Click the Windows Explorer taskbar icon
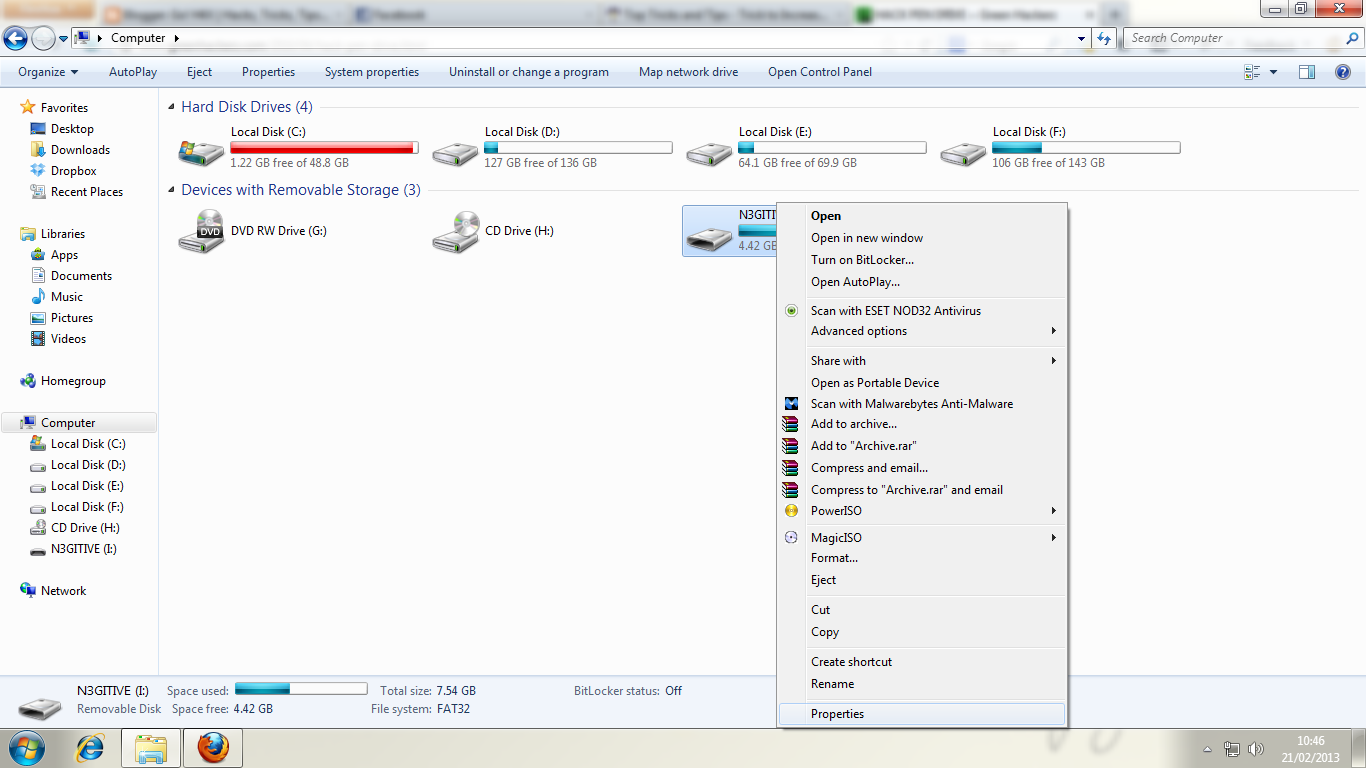Screen dimensions: 1366x768 click(x=151, y=747)
